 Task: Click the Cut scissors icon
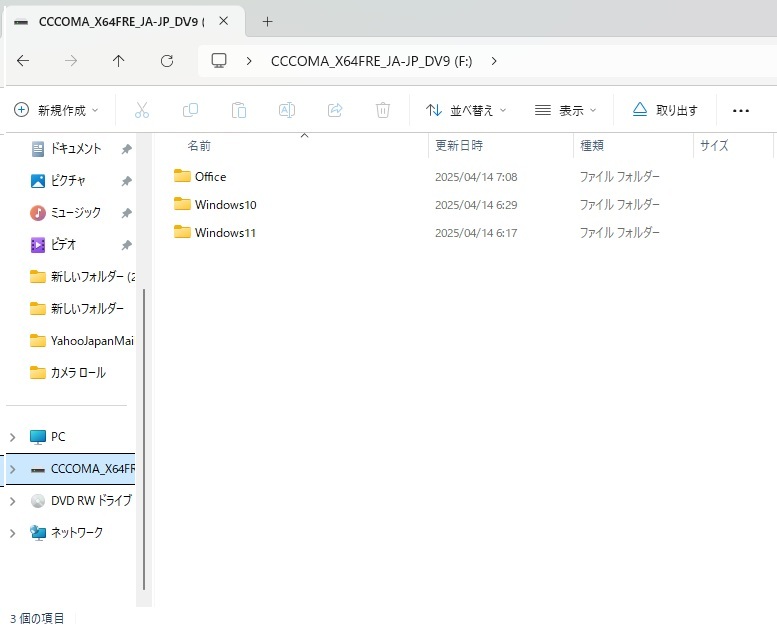pyautogui.click(x=142, y=110)
